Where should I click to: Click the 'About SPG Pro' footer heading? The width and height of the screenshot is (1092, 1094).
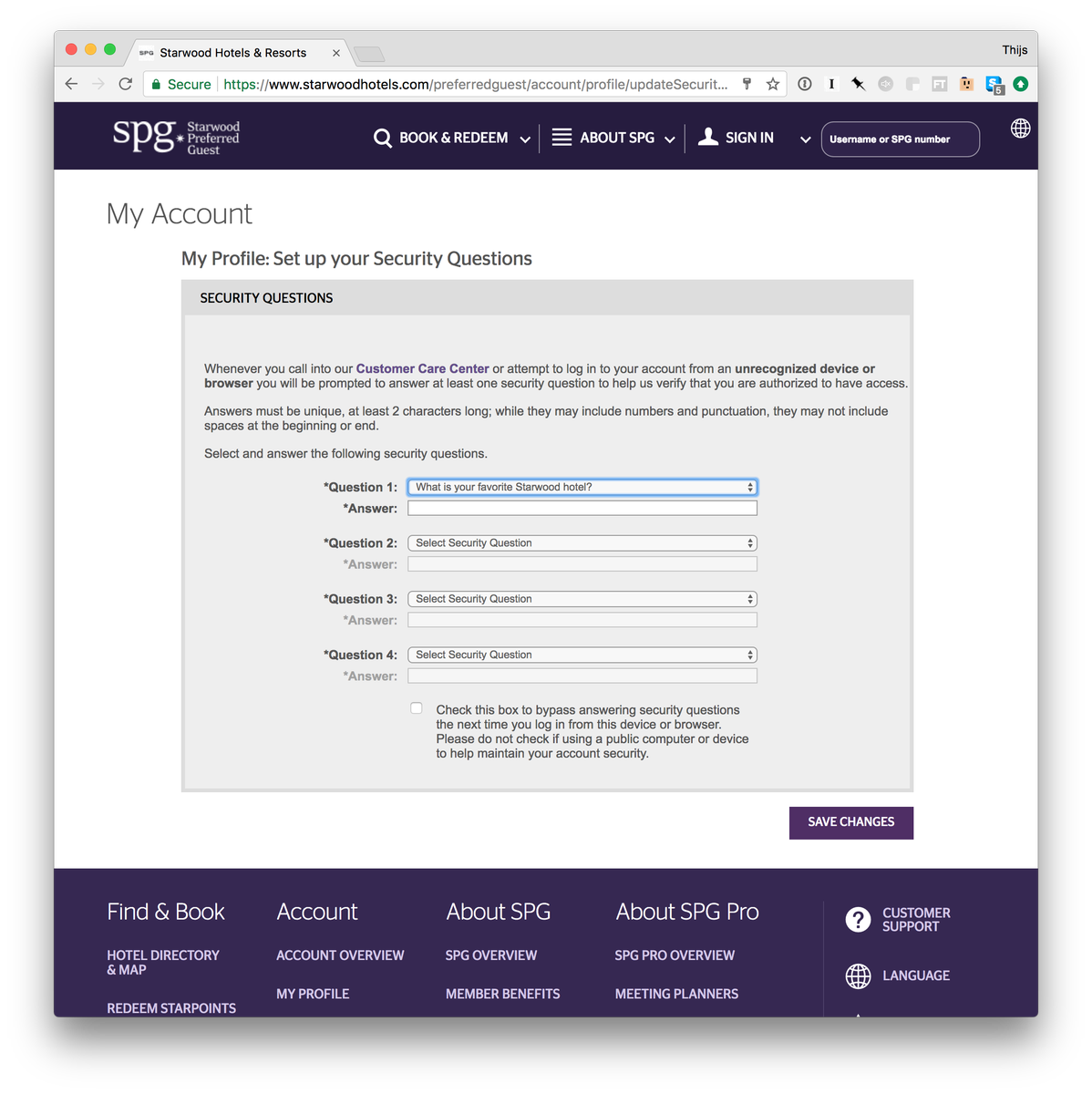[x=687, y=912]
